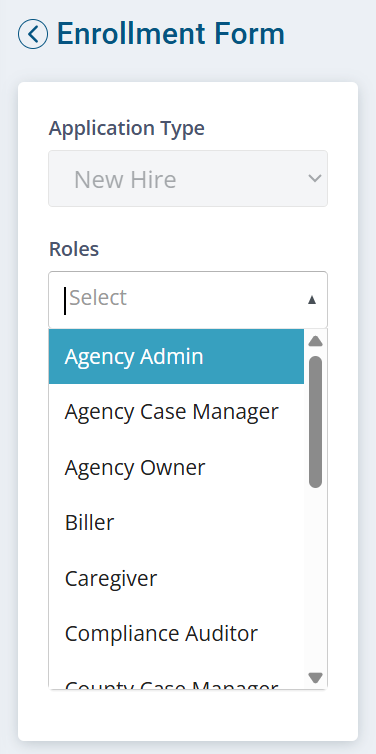Click the chevron on the New Hire dropdown

click(314, 178)
